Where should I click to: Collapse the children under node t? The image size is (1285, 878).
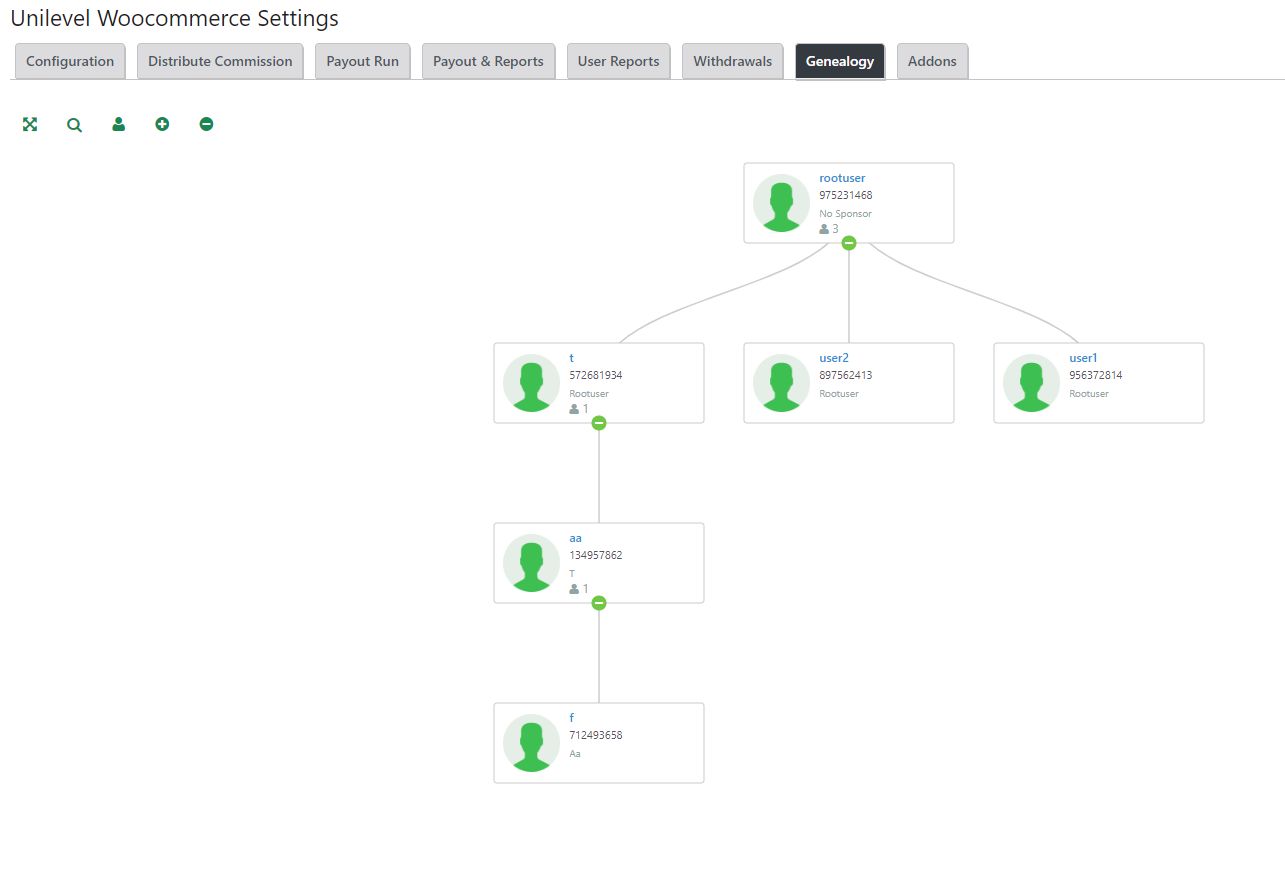pyautogui.click(x=599, y=423)
